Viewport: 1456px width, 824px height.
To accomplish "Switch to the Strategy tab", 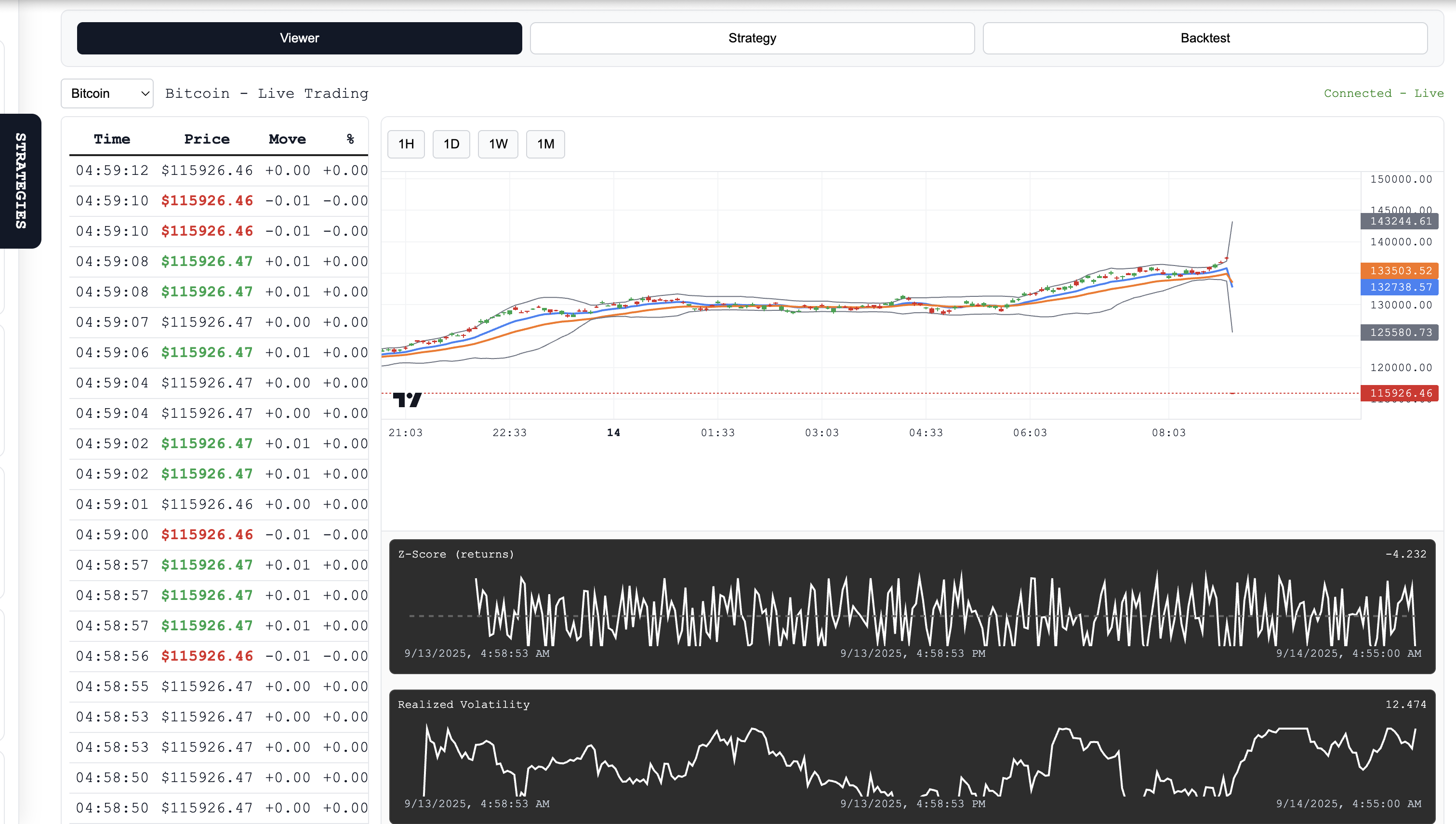I will pos(752,38).
